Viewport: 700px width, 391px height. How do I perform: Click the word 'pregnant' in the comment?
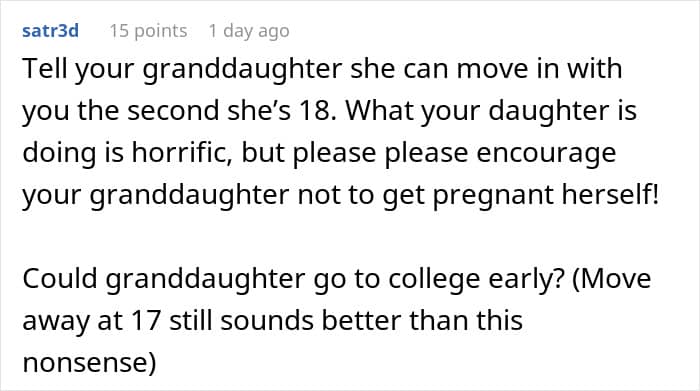493,196
